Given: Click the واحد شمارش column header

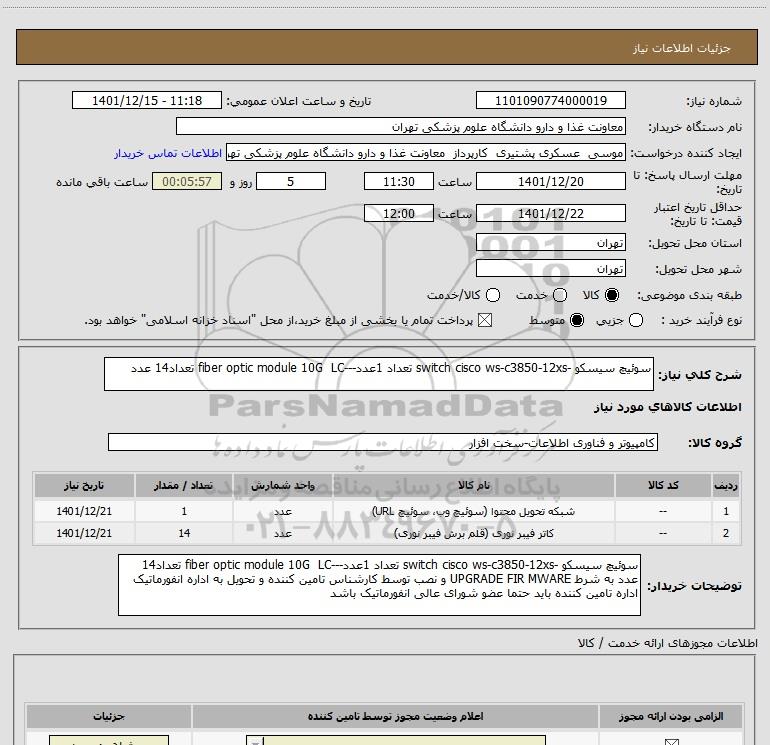Looking at the screenshot, I should point(283,485).
